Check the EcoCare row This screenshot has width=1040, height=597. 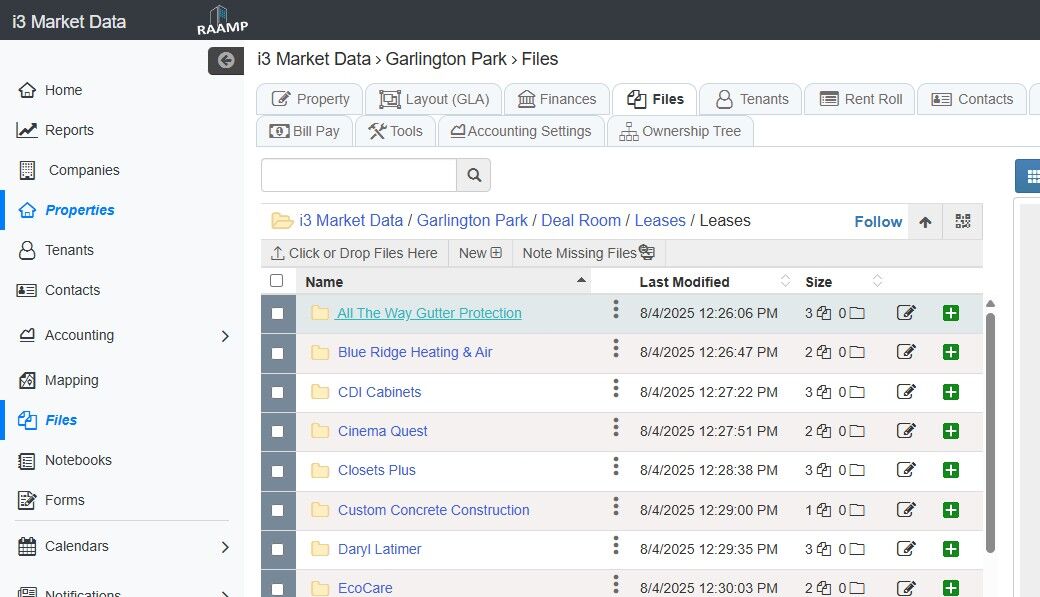tap(277, 588)
